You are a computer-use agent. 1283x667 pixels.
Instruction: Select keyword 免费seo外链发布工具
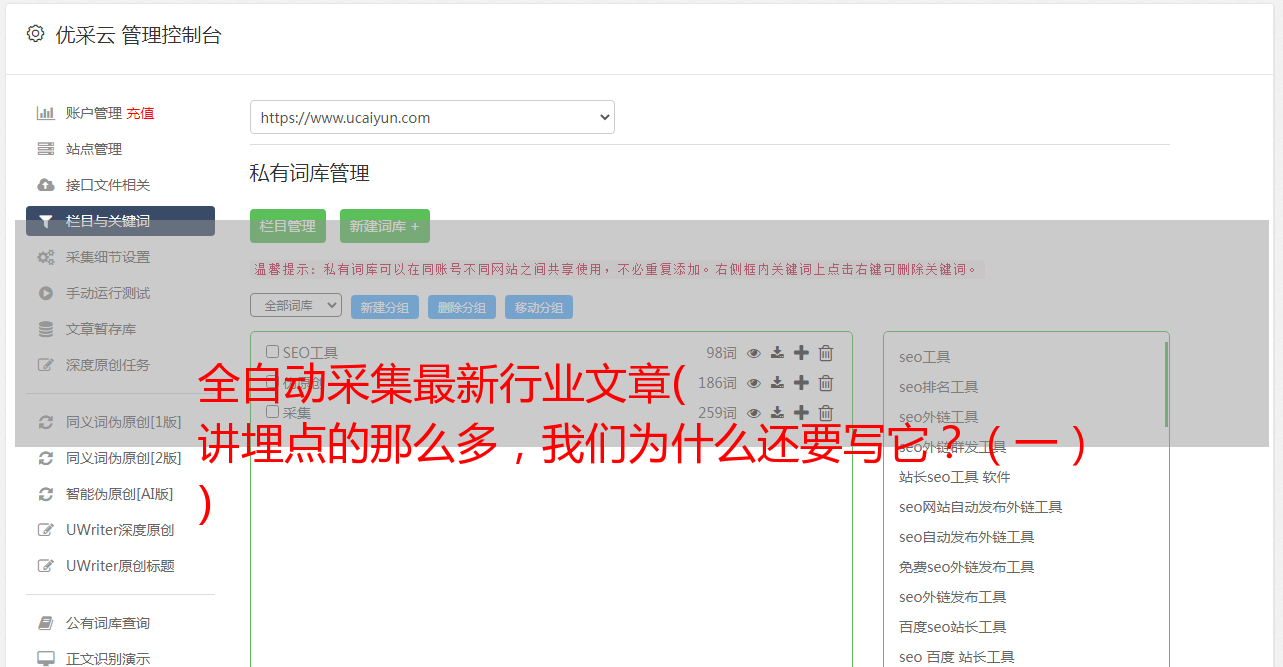point(966,567)
